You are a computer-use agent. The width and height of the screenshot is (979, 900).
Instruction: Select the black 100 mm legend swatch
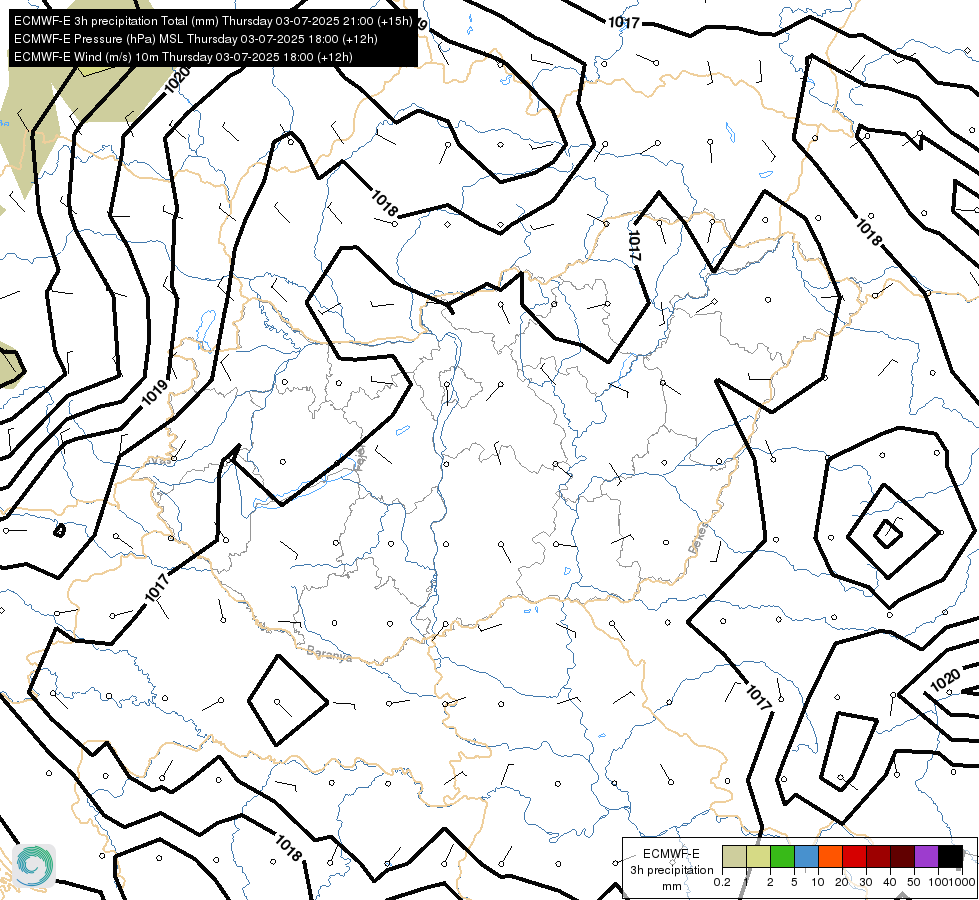950,857
